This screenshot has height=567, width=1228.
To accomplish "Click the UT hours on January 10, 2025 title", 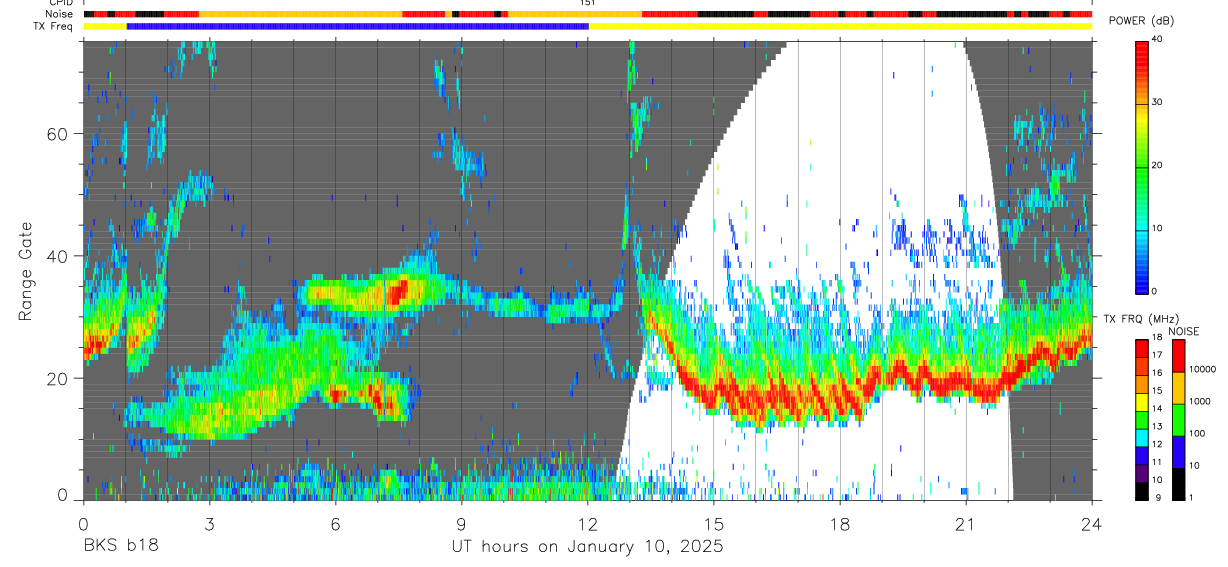I will pyautogui.click(x=587, y=547).
